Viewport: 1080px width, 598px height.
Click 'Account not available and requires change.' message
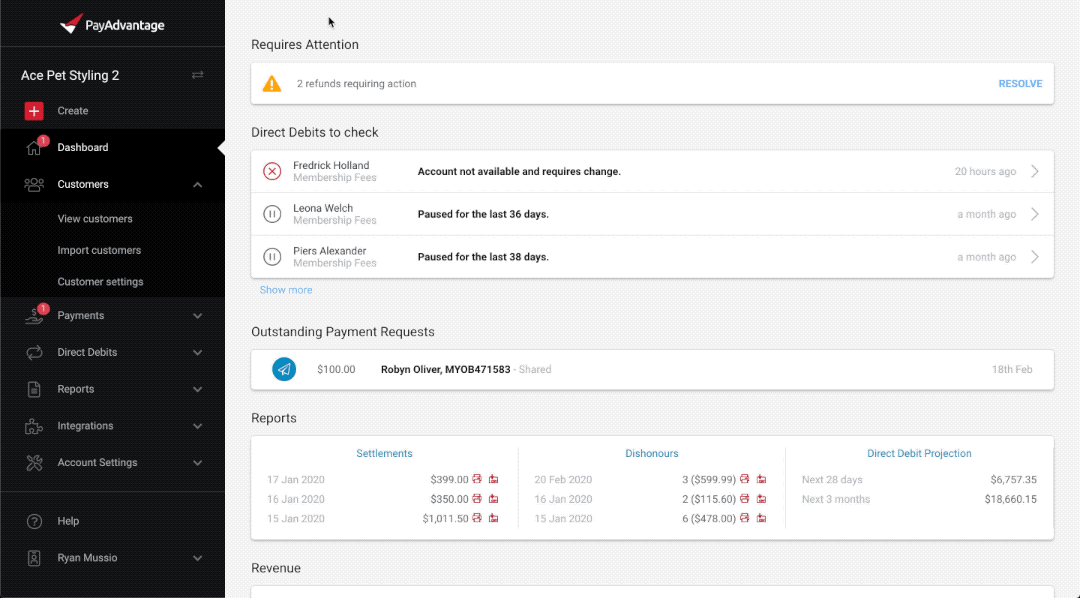[x=519, y=172]
